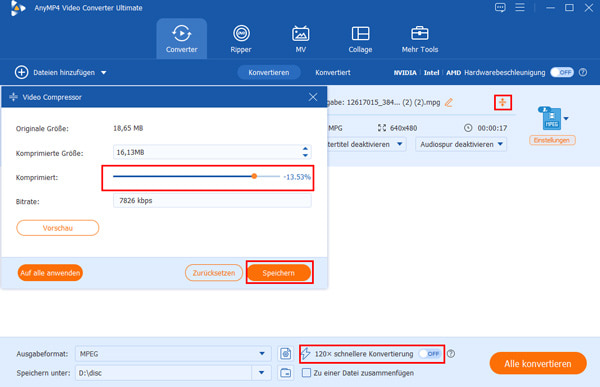This screenshot has height=387, width=600.
Task: Click the feedback chat icon in the title bar
Action: coord(500,7)
